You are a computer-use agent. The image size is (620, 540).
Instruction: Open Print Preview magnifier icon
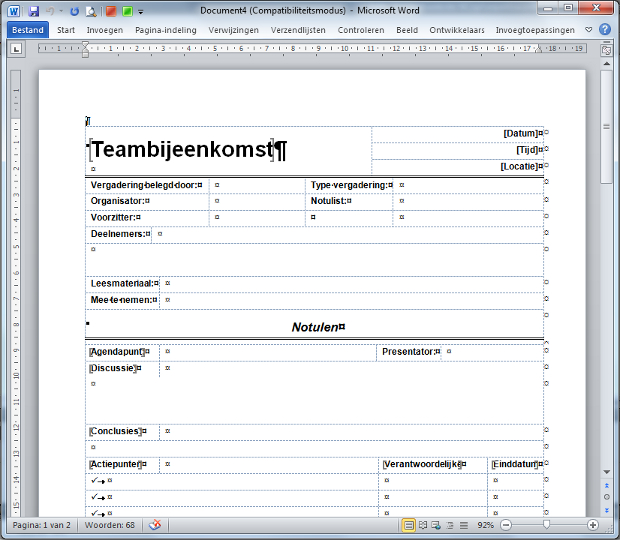[91, 11]
